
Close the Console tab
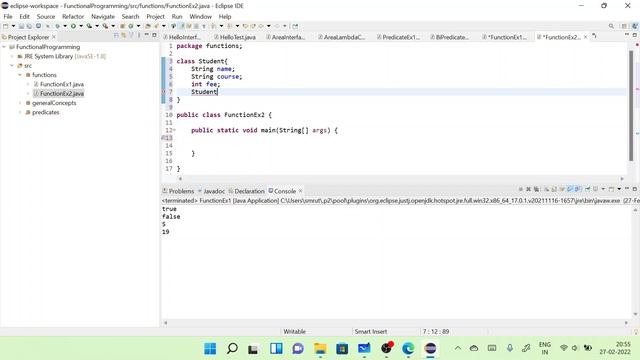click(300, 191)
